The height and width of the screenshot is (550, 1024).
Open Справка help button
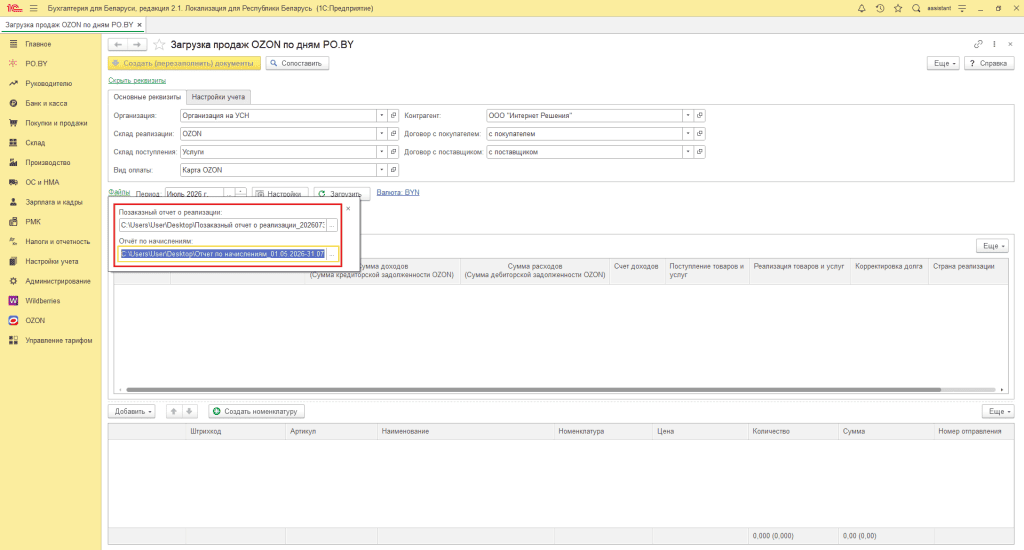(x=989, y=63)
